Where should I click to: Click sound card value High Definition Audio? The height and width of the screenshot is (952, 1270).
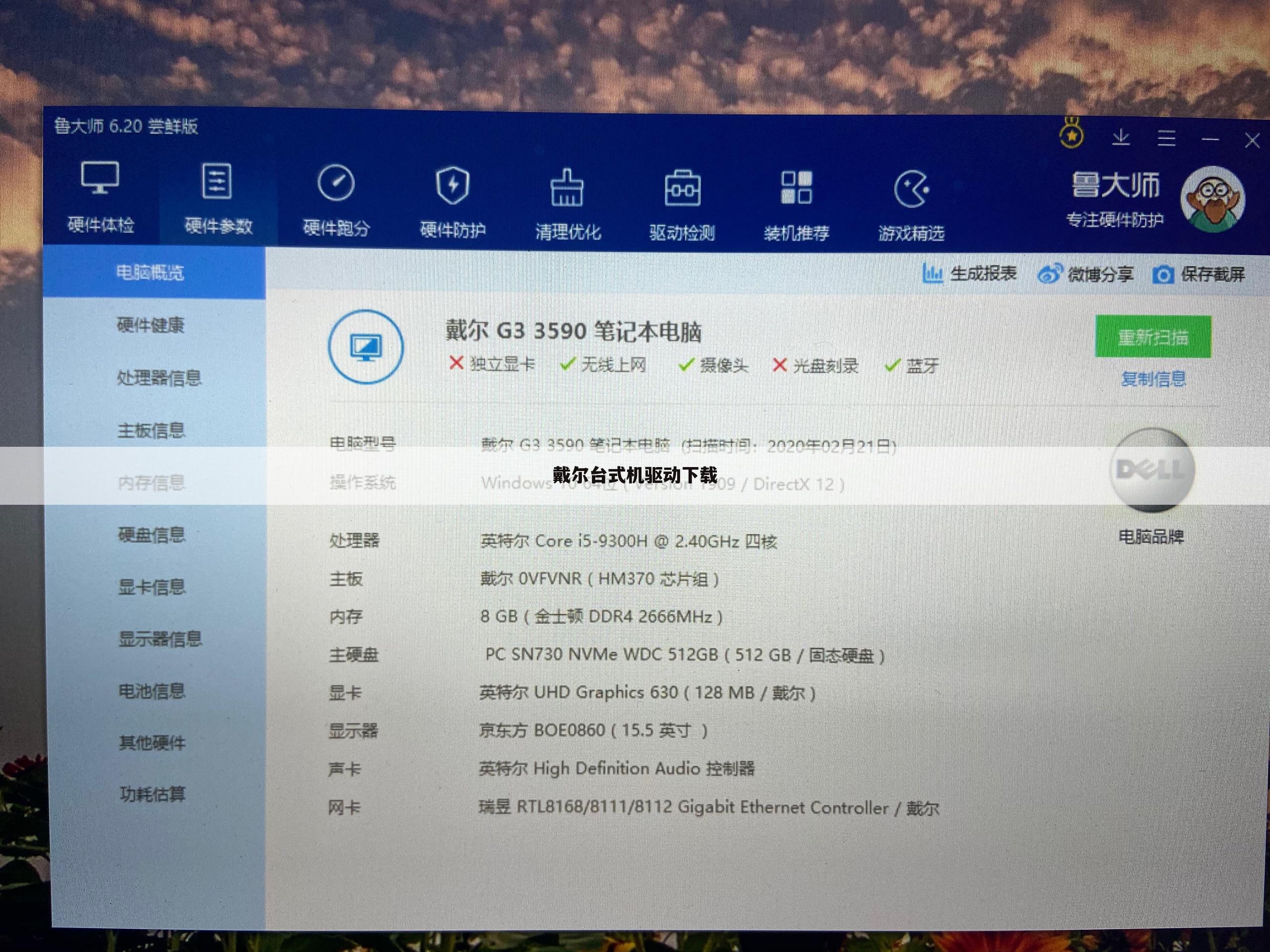[x=617, y=769]
